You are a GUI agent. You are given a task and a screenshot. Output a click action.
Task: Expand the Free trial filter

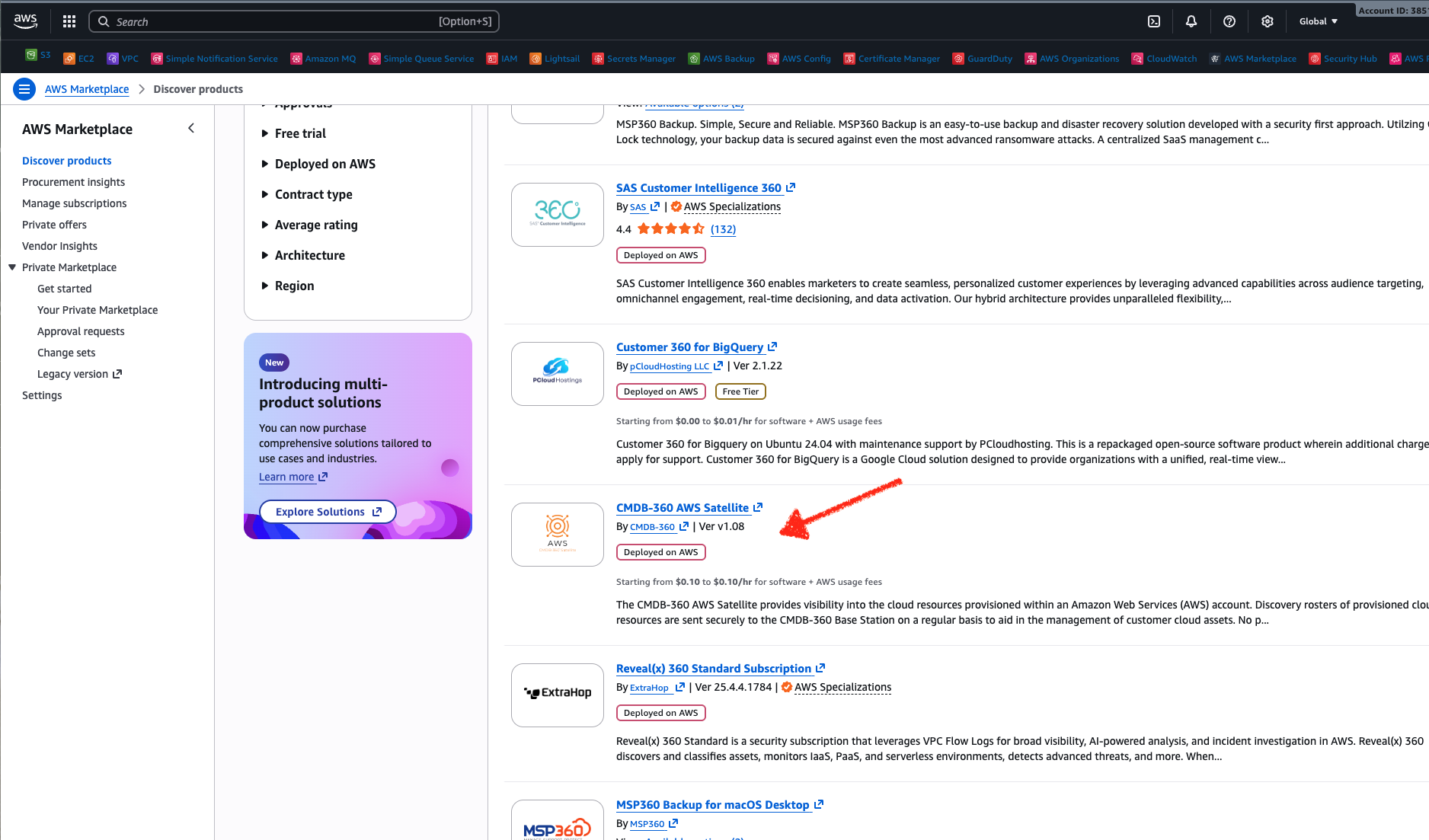294,133
